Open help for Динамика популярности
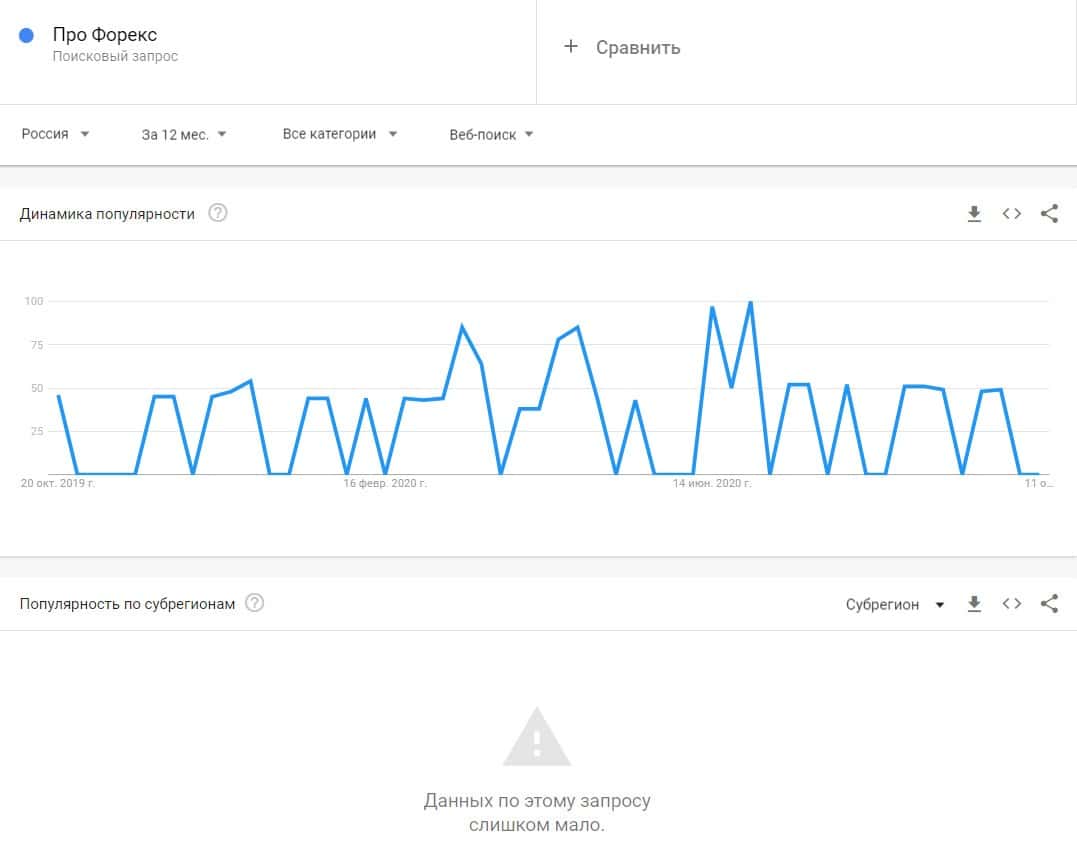The image size is (1077, 844). tap(218, 213)
